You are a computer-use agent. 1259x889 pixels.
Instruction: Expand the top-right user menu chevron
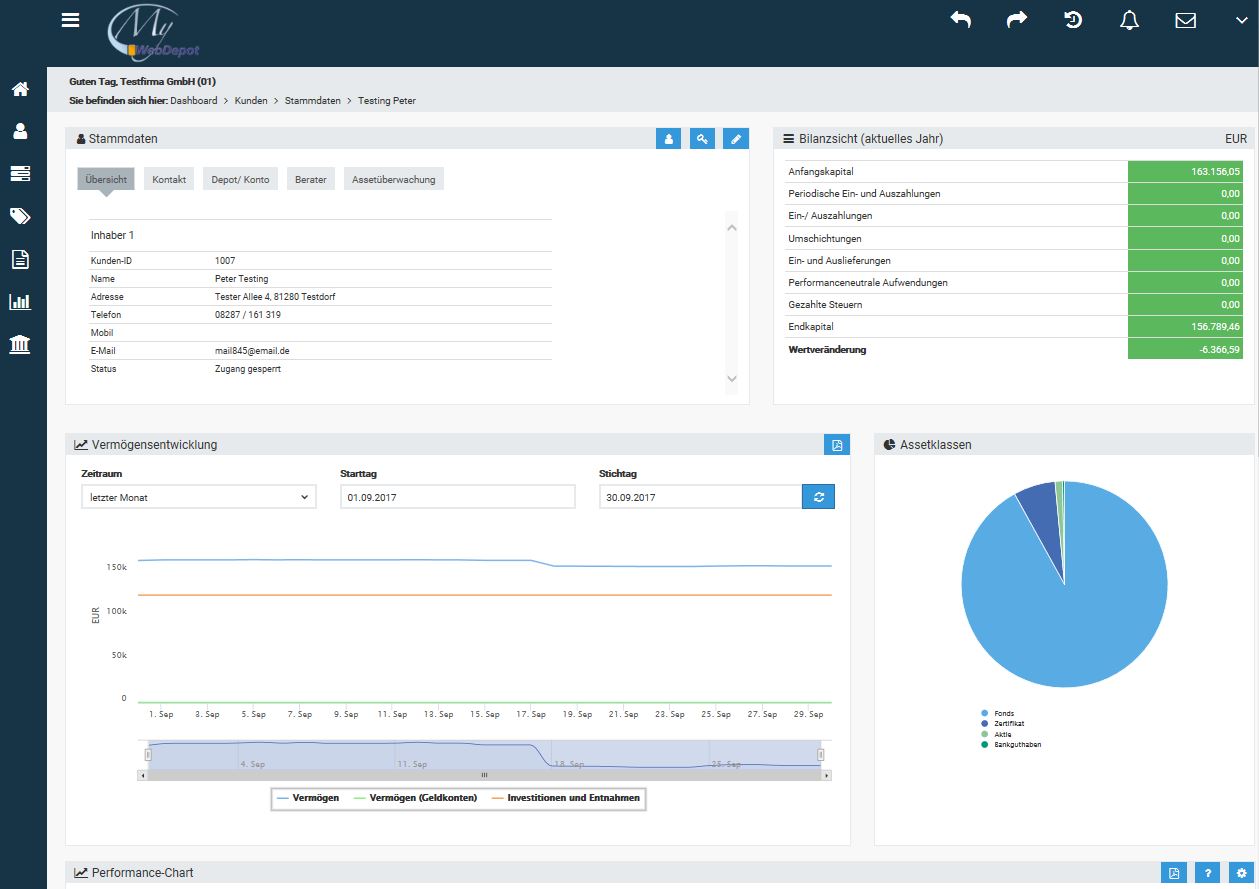coord(1241,20)
